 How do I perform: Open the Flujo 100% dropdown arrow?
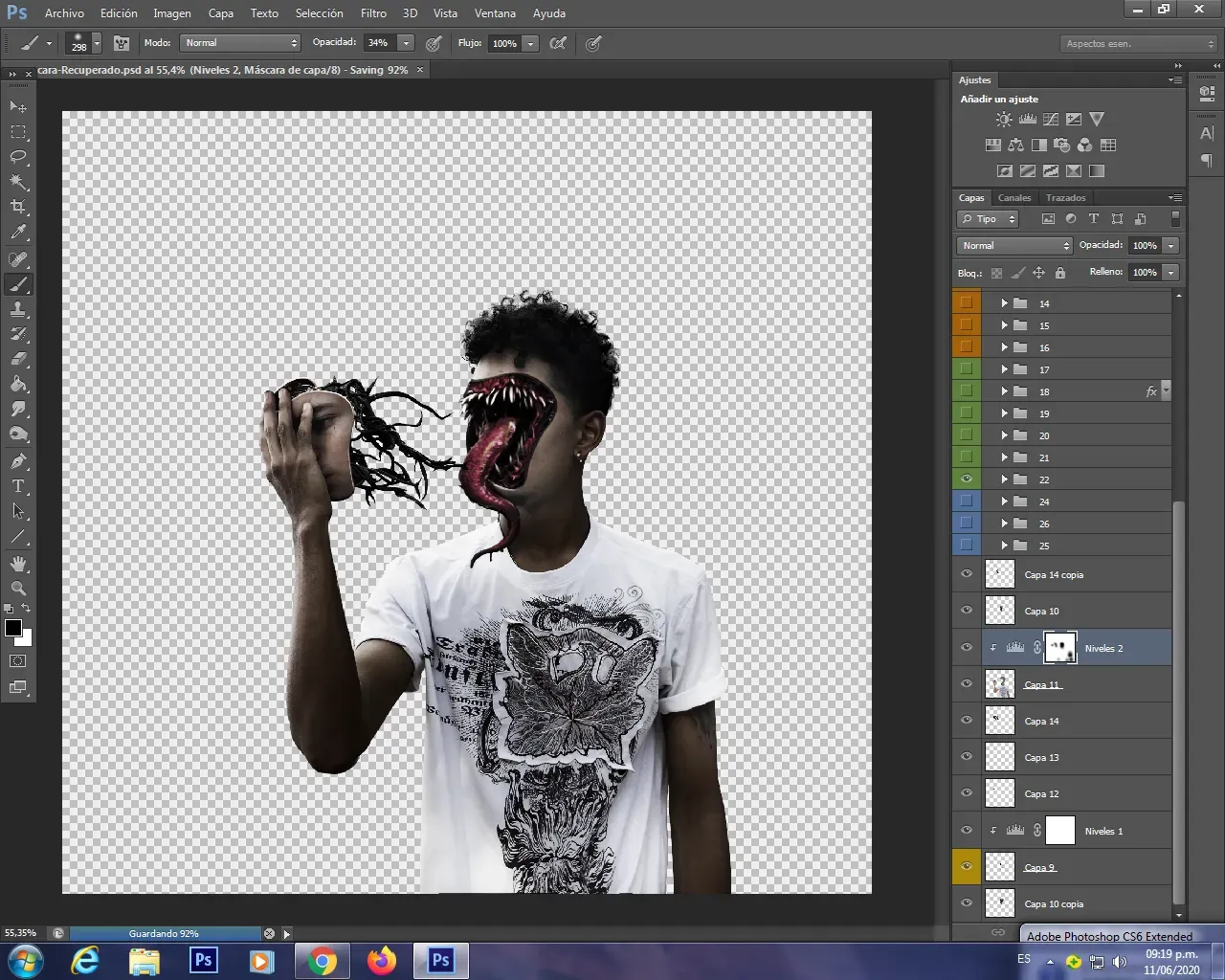point(530,43)
